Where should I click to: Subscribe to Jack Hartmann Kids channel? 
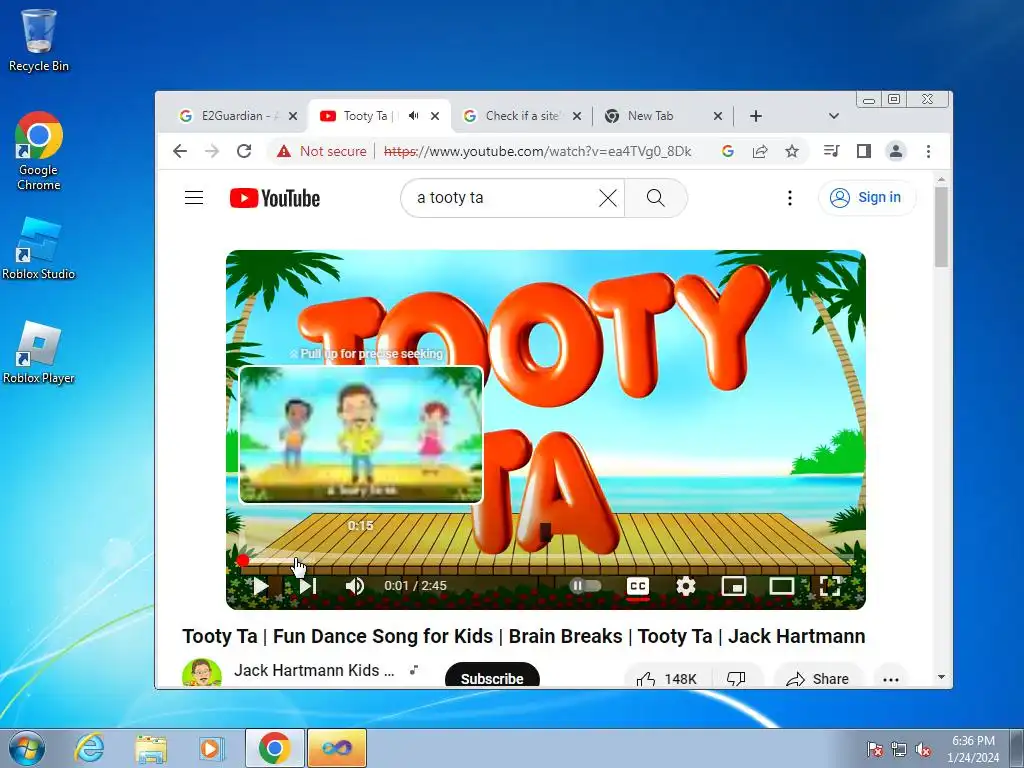coord(492,677)
